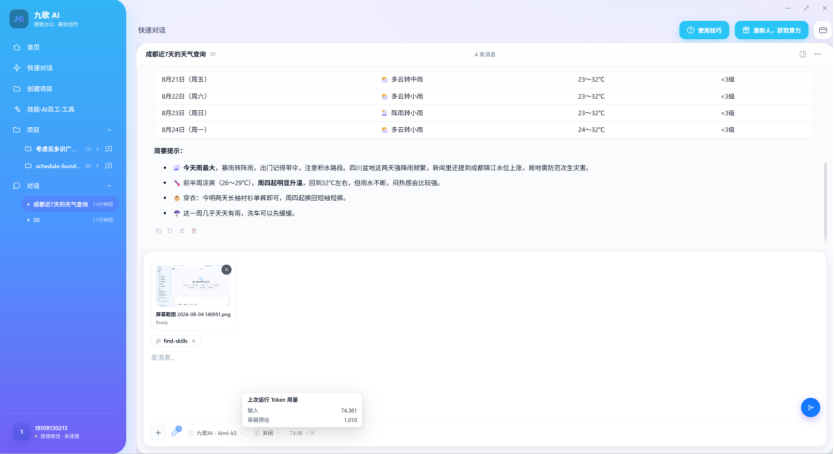Click the branch icon under reply

pyautogui.click(x=182, y=231)
